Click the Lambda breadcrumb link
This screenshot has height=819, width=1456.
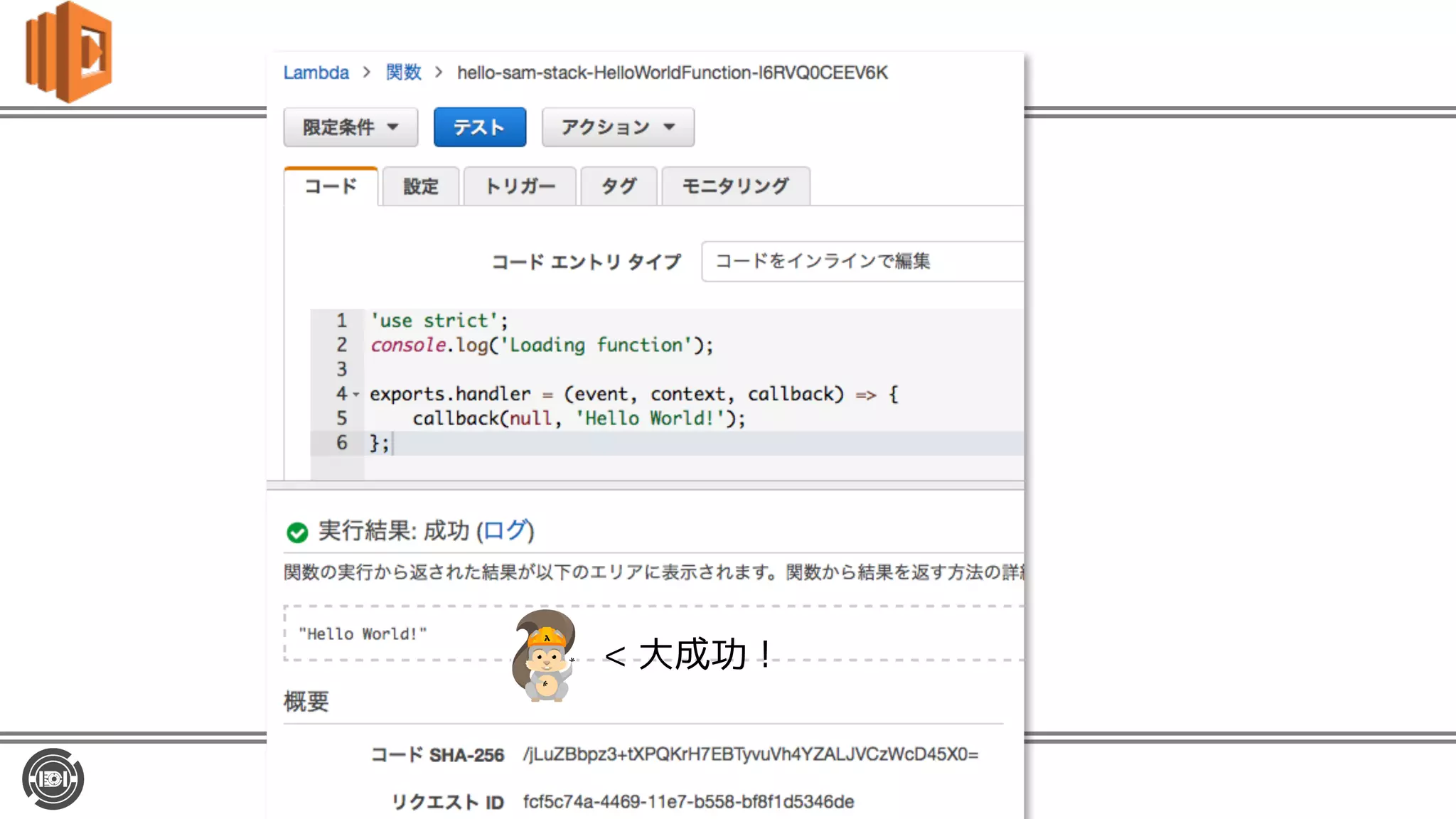pyautogui.click(x=316, y=73)
